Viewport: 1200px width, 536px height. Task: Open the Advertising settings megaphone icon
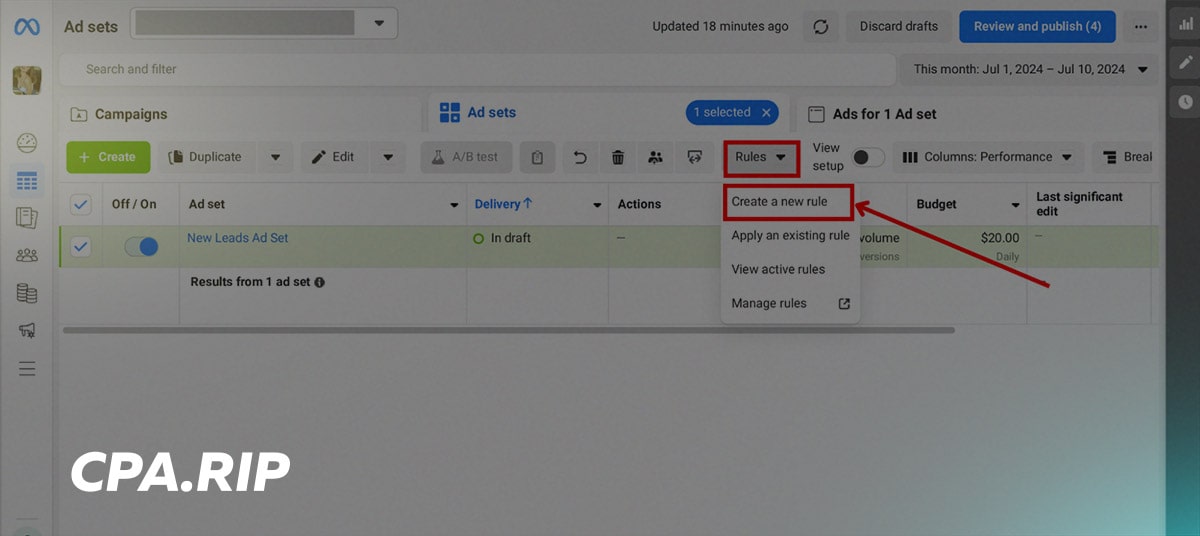click(27, 330)
